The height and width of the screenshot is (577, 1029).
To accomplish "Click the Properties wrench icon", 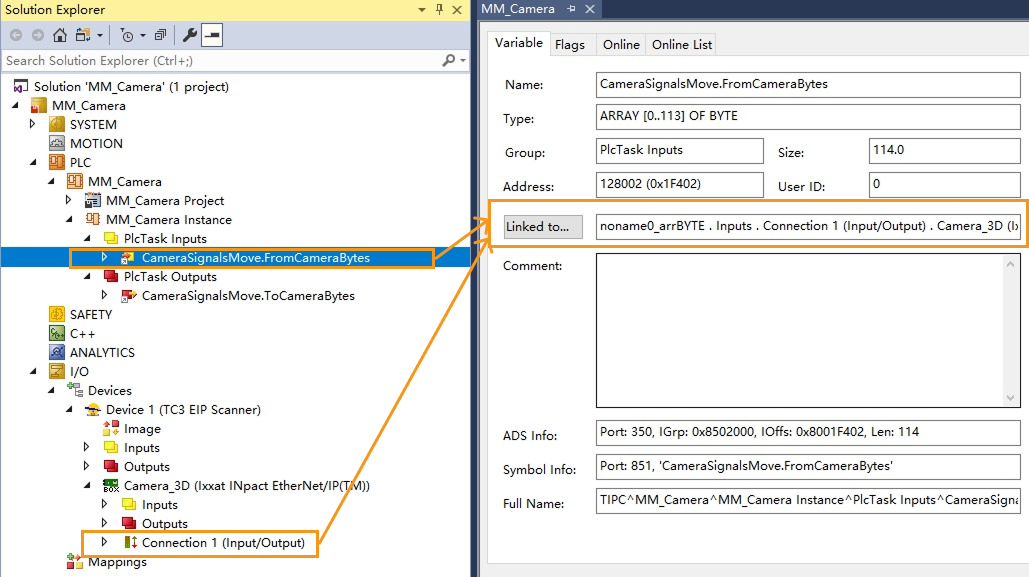I will tap(189, 35).
